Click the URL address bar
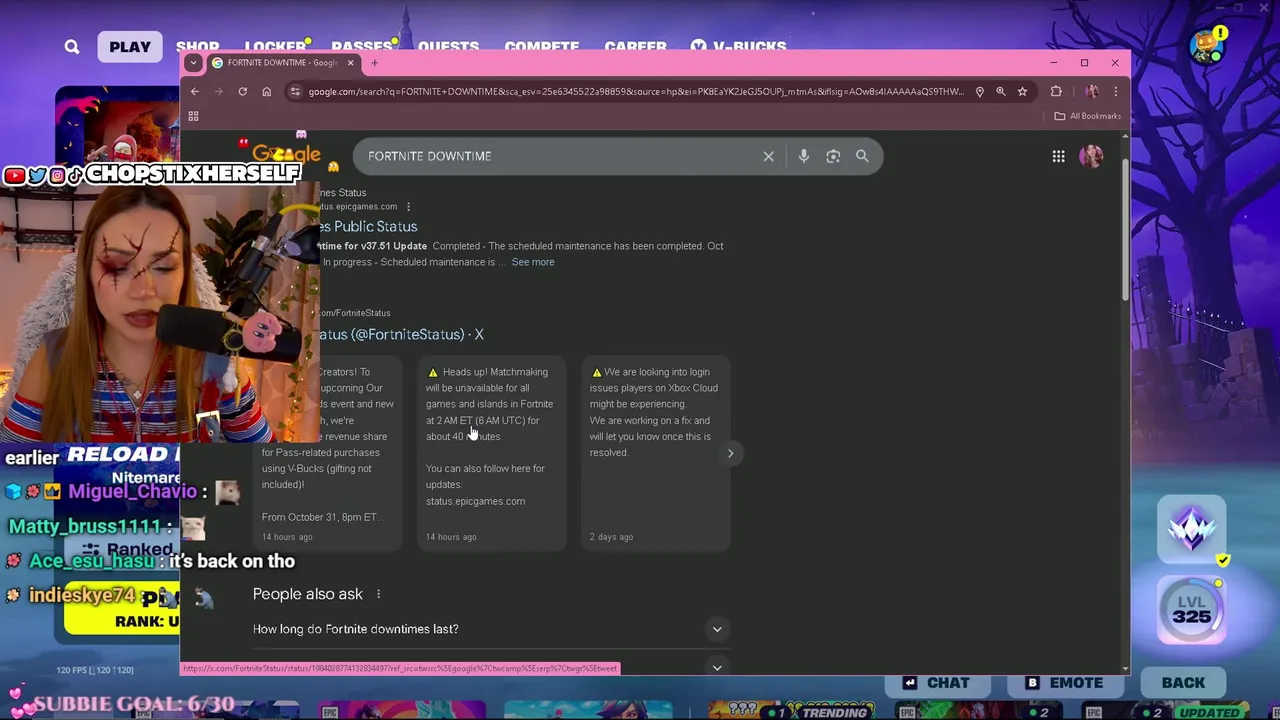This screenshot has height=720, width=1280. 636,91
